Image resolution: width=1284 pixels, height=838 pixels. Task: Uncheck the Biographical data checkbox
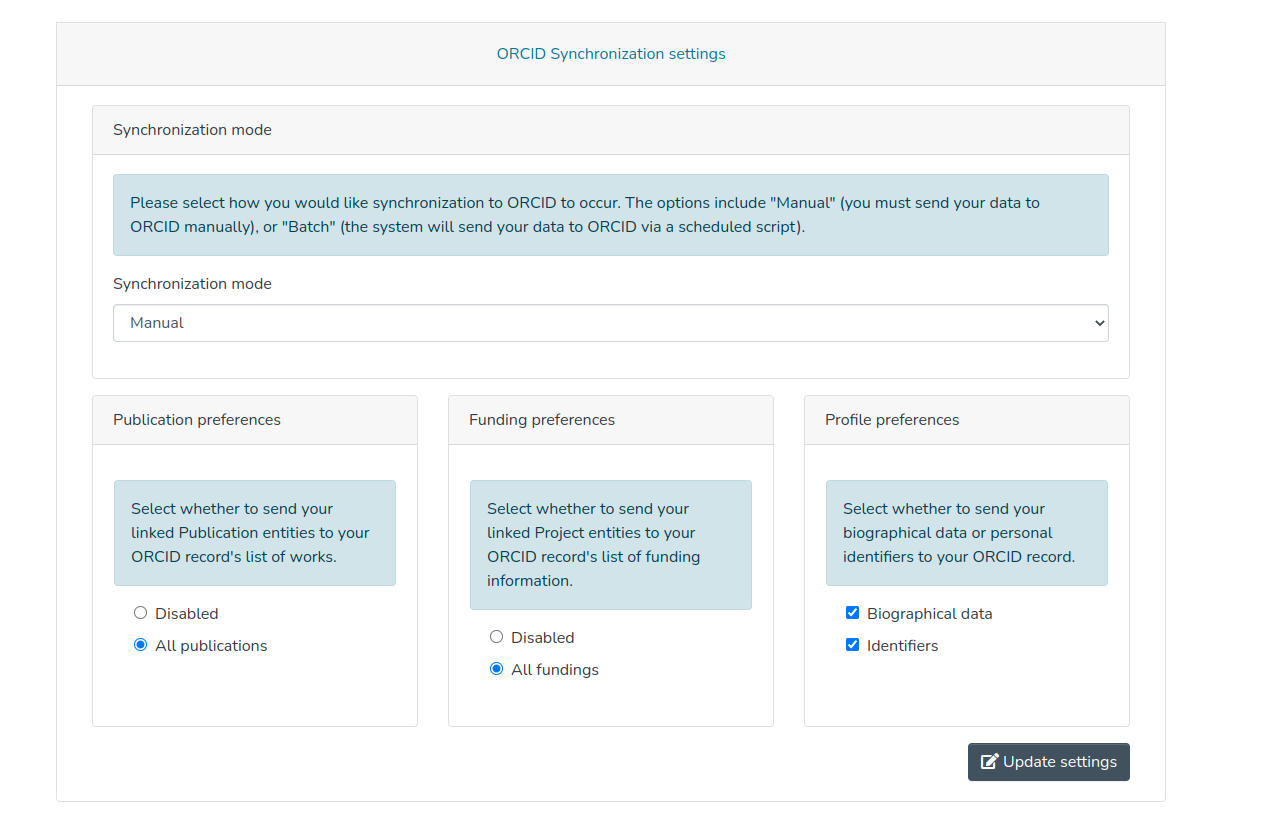coord(852,613)
